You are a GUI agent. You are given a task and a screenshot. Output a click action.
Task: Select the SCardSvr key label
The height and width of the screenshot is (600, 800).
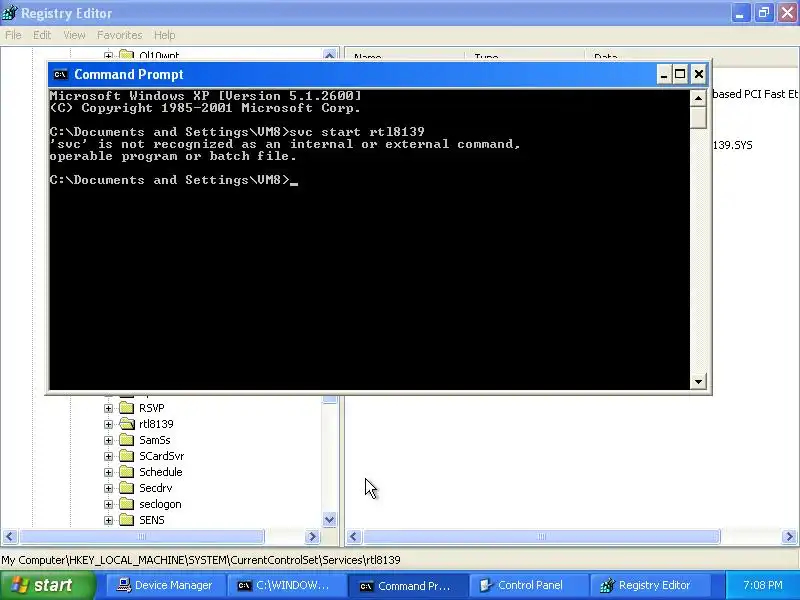point(161,456)
